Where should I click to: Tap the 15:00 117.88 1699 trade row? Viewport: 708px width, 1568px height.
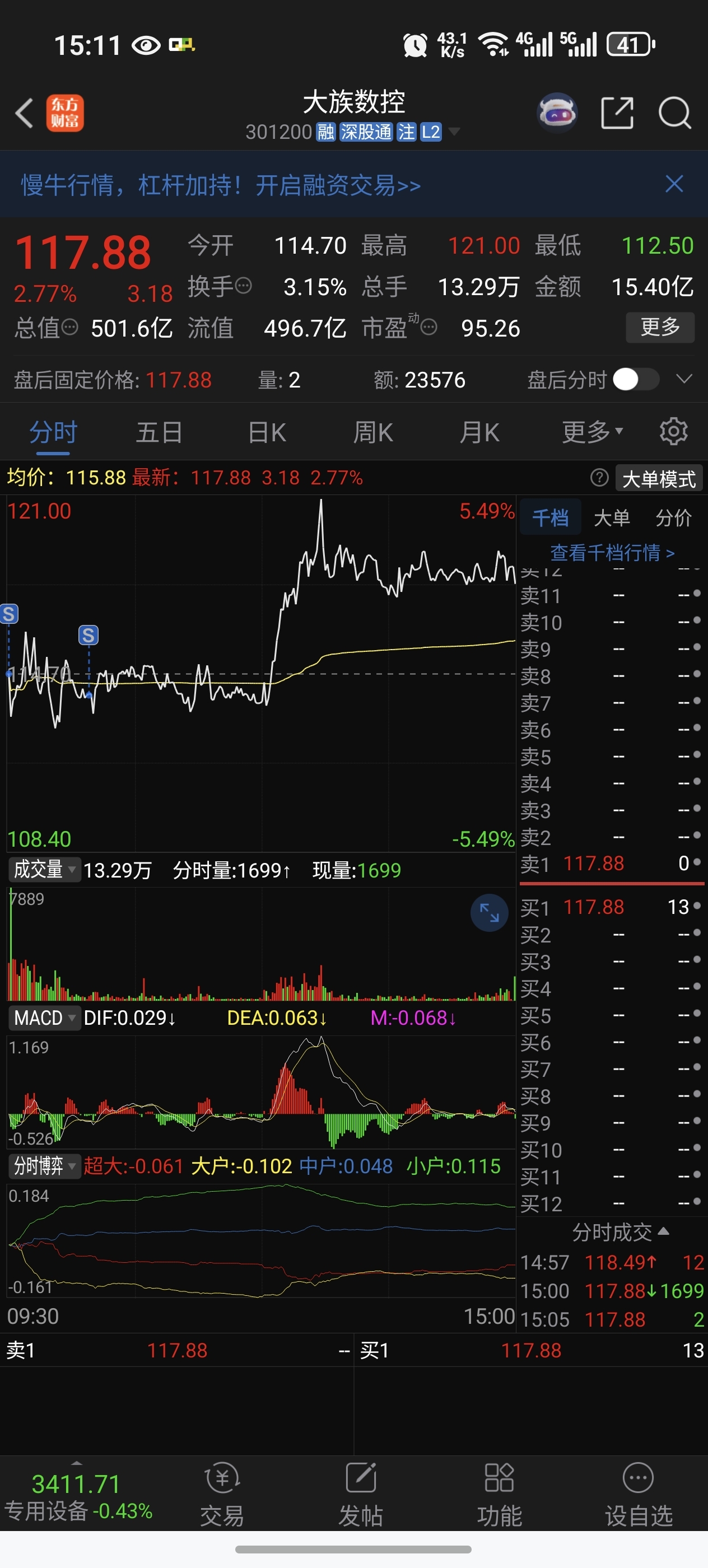click(612, 1291)
